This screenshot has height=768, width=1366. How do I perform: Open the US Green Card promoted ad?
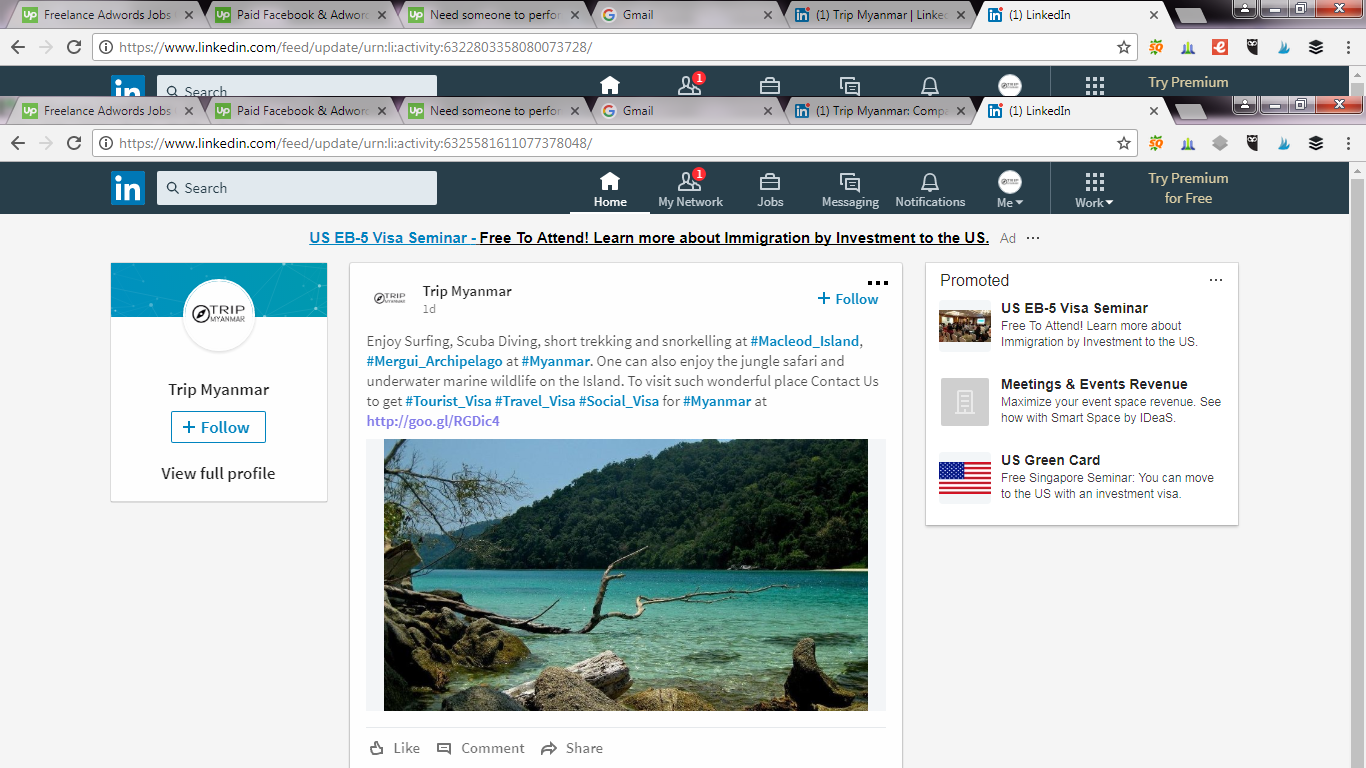[x=1050, y=460]
